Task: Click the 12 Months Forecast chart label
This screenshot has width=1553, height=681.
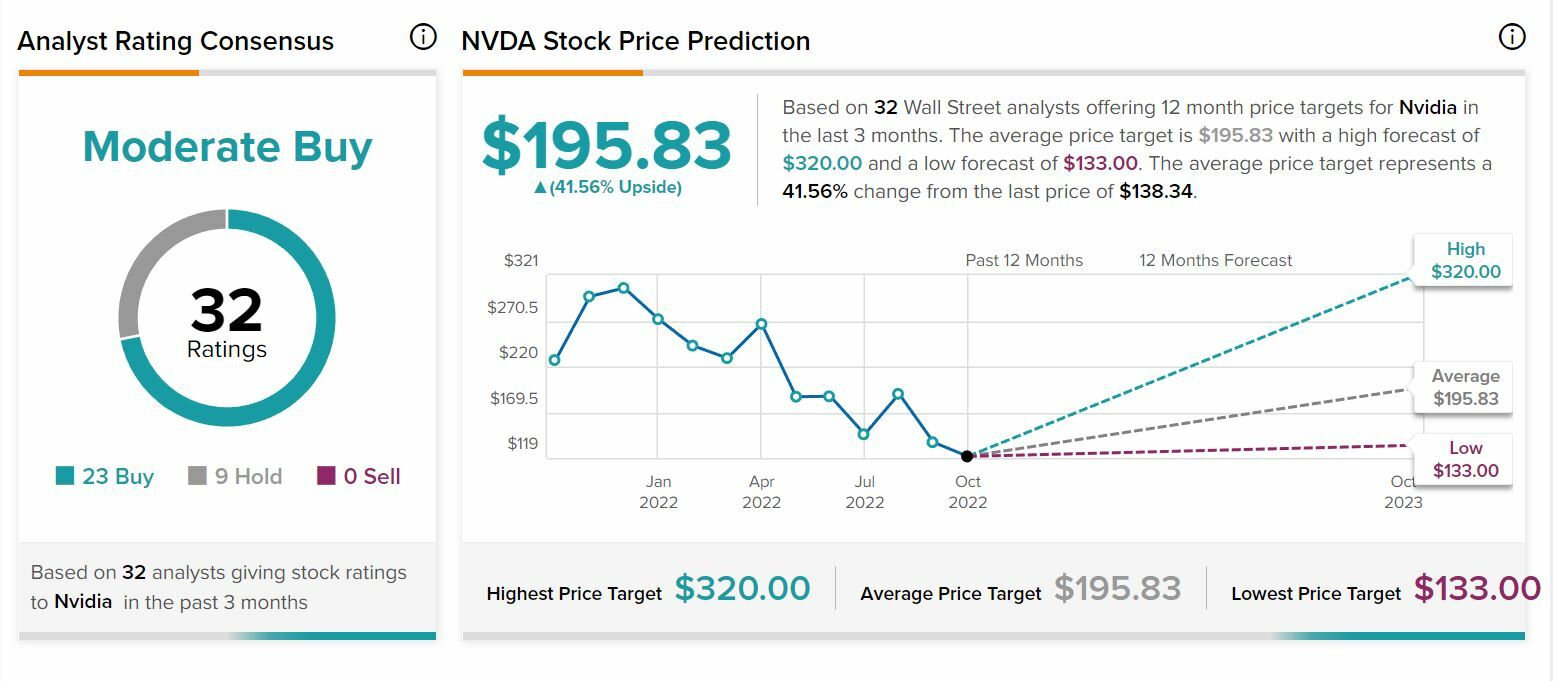Action: tap(1215, 260)
